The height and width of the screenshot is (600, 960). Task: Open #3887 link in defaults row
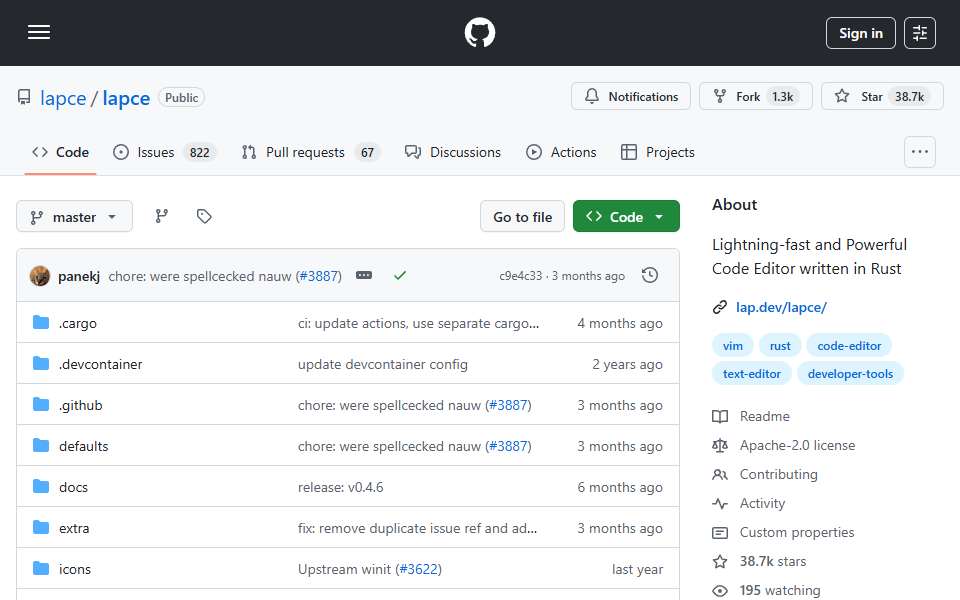tap(508, 446)
